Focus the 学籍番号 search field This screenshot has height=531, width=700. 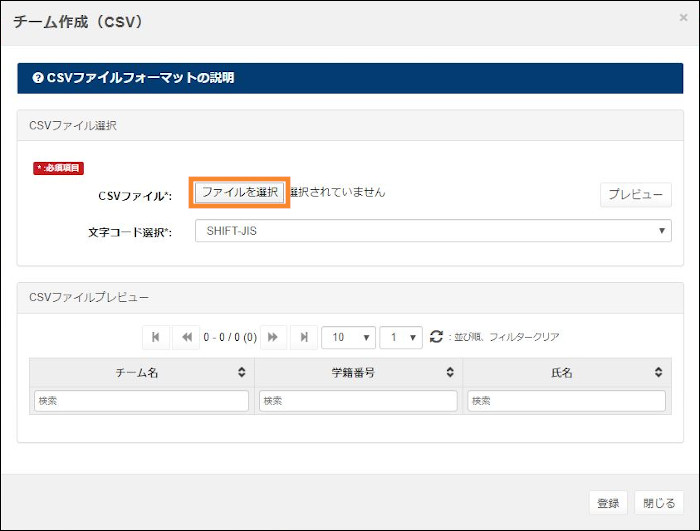tap(358, 401)
